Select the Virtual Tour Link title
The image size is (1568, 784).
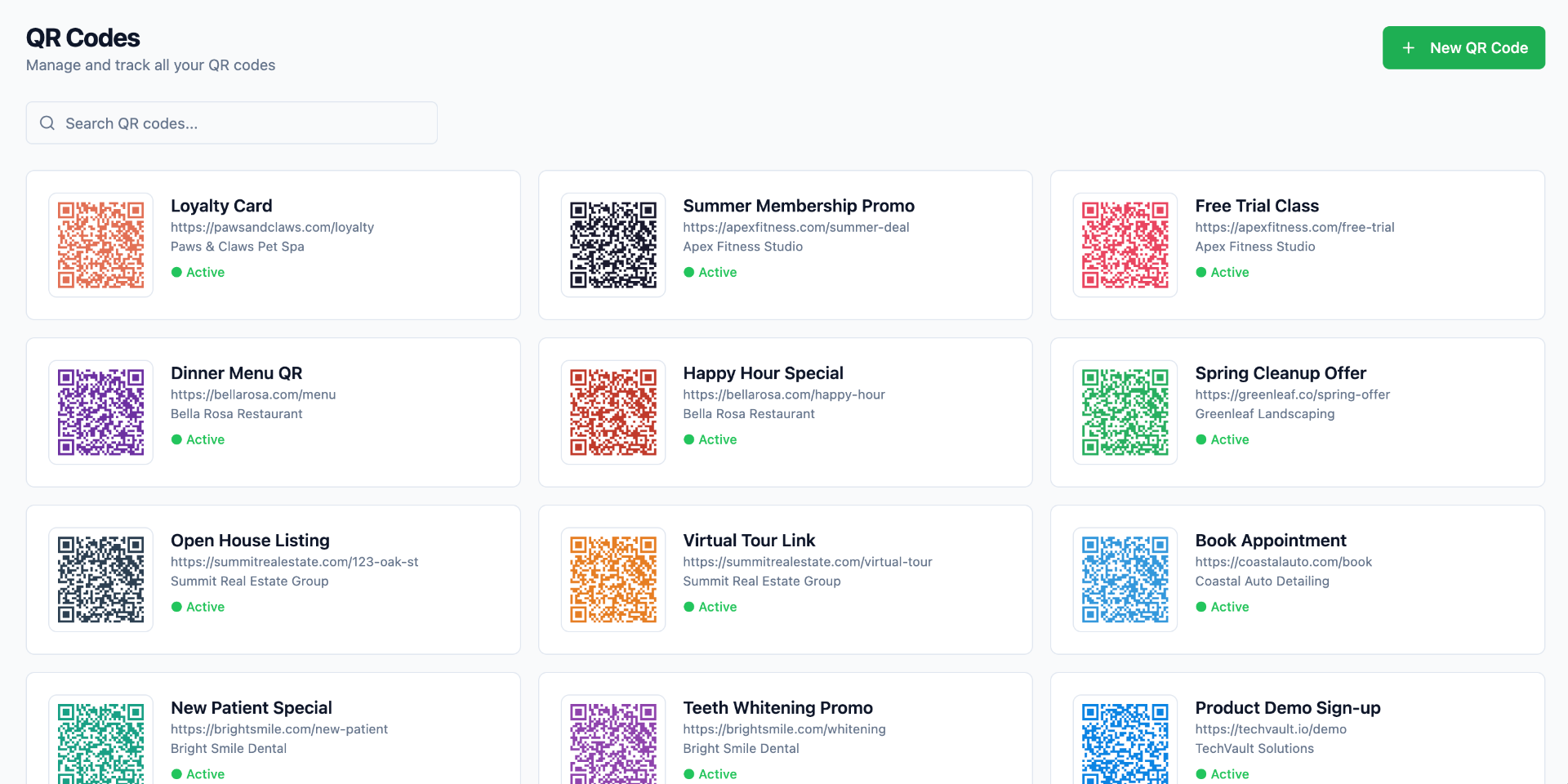(749, 541)
